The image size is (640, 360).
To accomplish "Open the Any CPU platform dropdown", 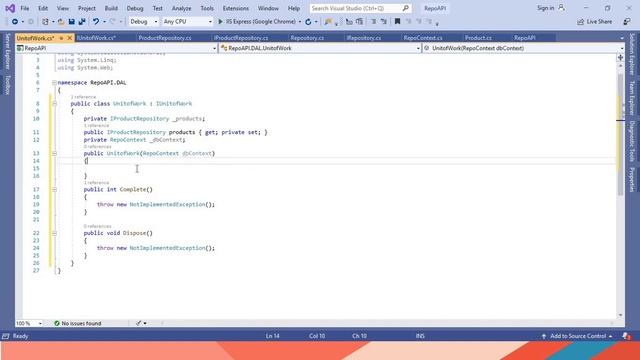I will point(187,22).
